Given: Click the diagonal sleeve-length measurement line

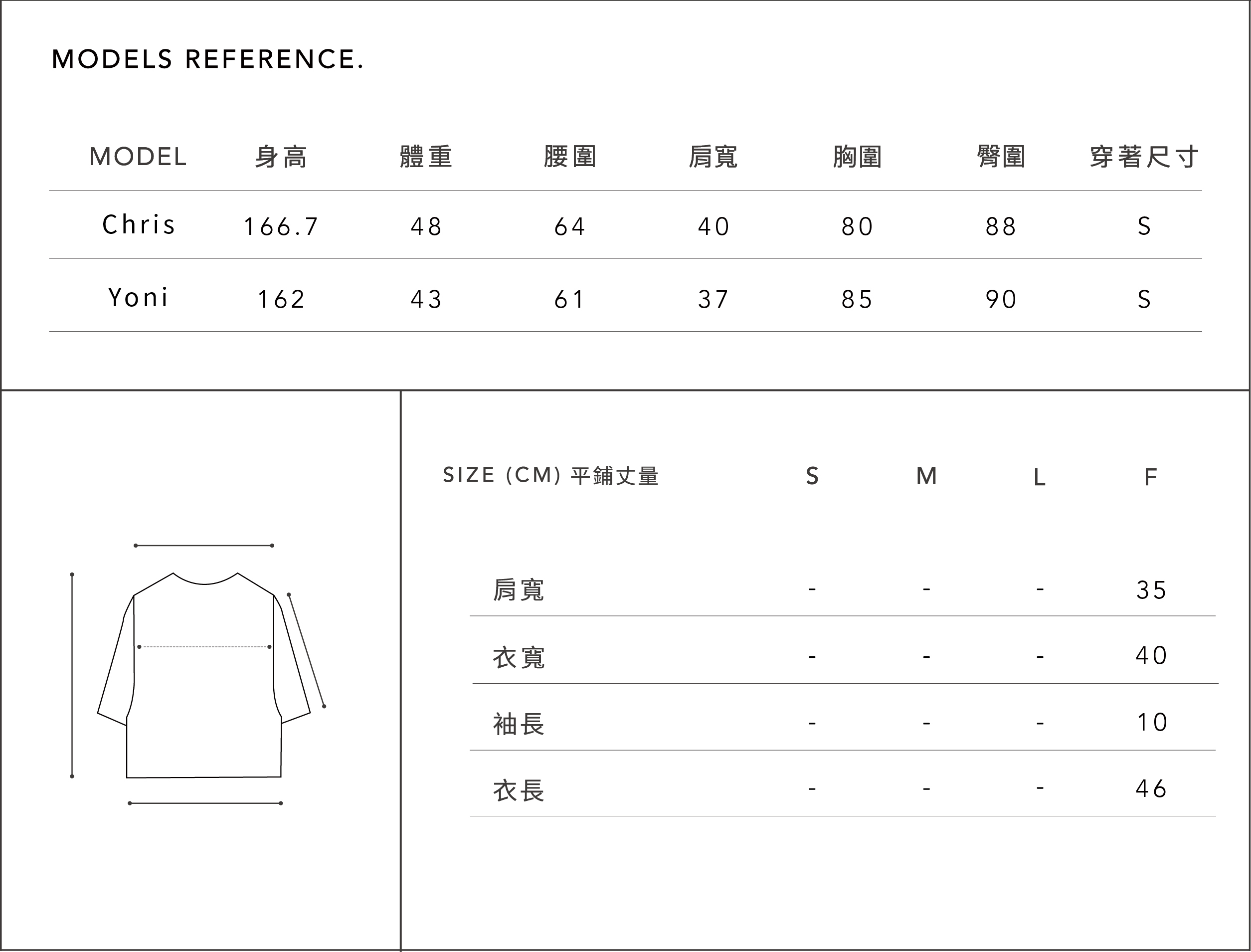Looking at the screenshot, I should [x=307, y=650].
